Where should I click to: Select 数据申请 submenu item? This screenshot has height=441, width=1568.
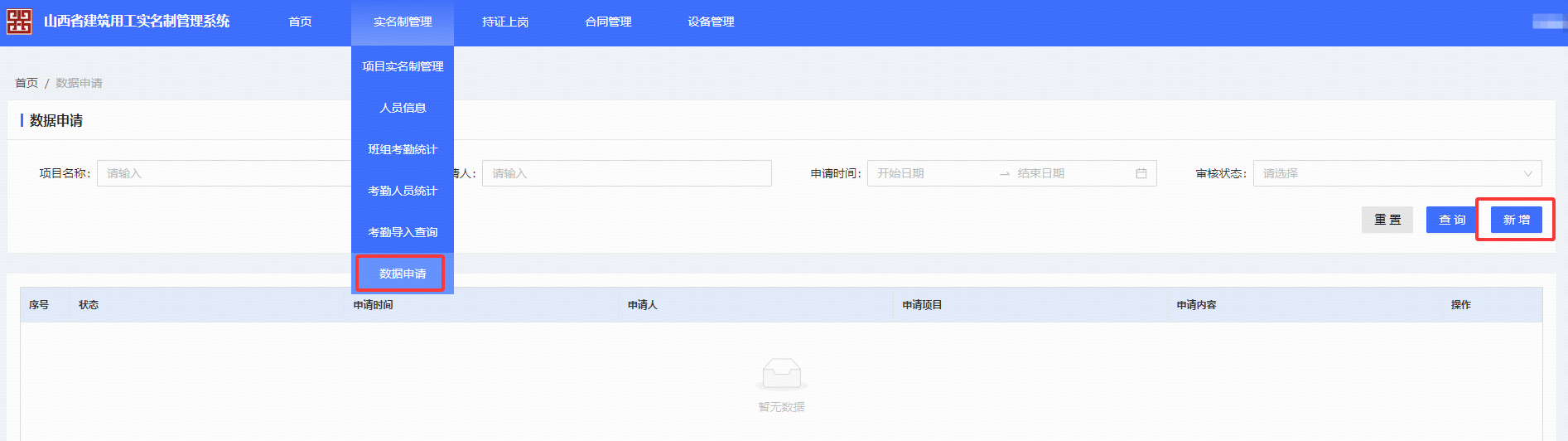coord(403,274)
